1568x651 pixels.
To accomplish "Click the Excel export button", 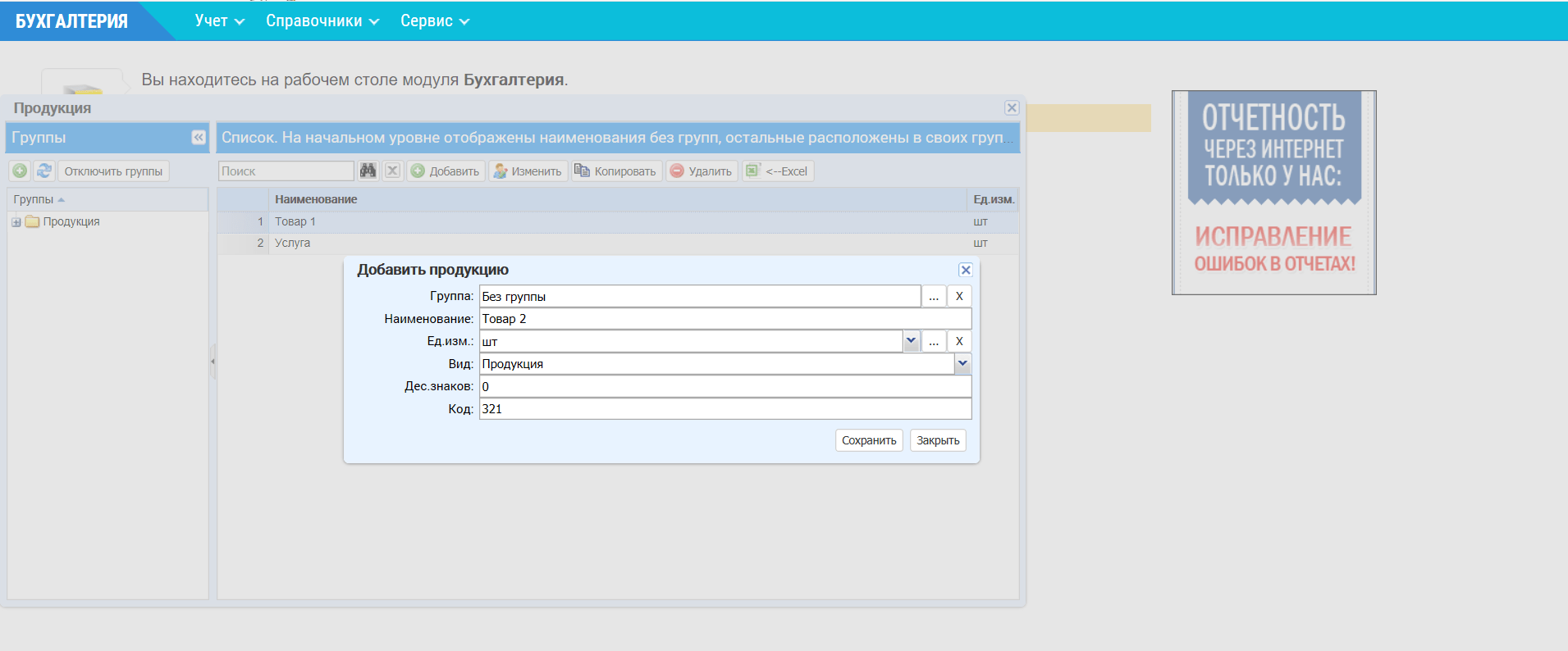I will pyautogui.click(x=778, y=171).
